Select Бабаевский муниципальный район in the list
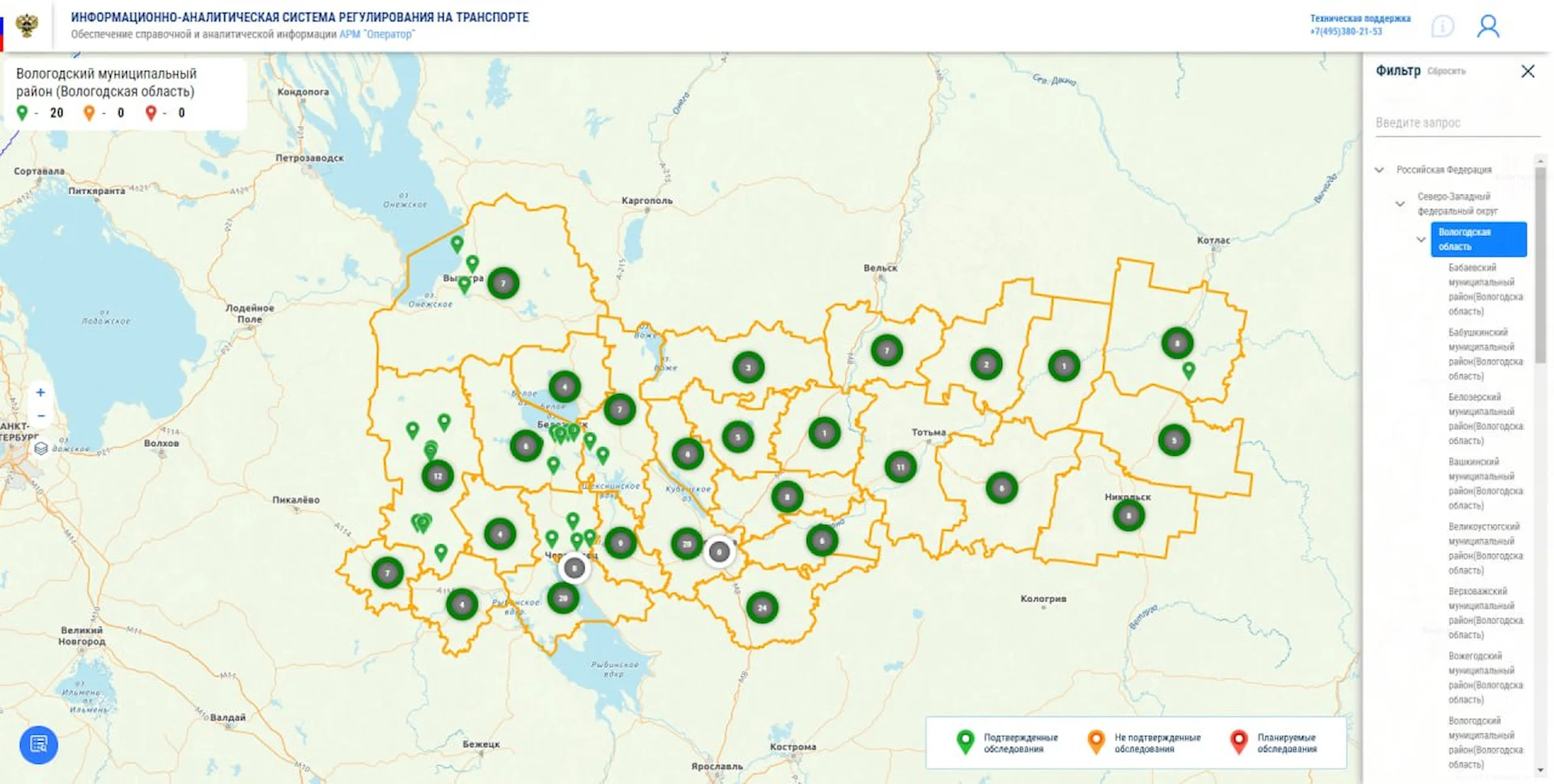1554x784 pixels. click(1484, 289)
